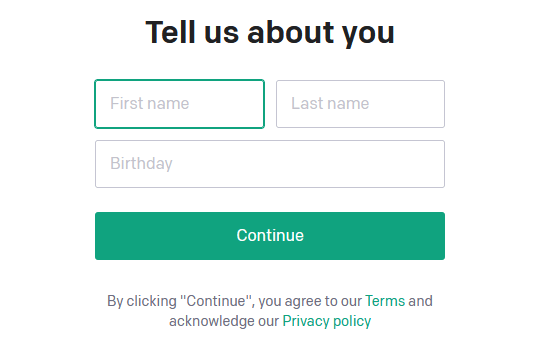The height and width of the screenshot is (360, 538).
Task: Follow the green Terms hyperlink
Action: point(385,301)
